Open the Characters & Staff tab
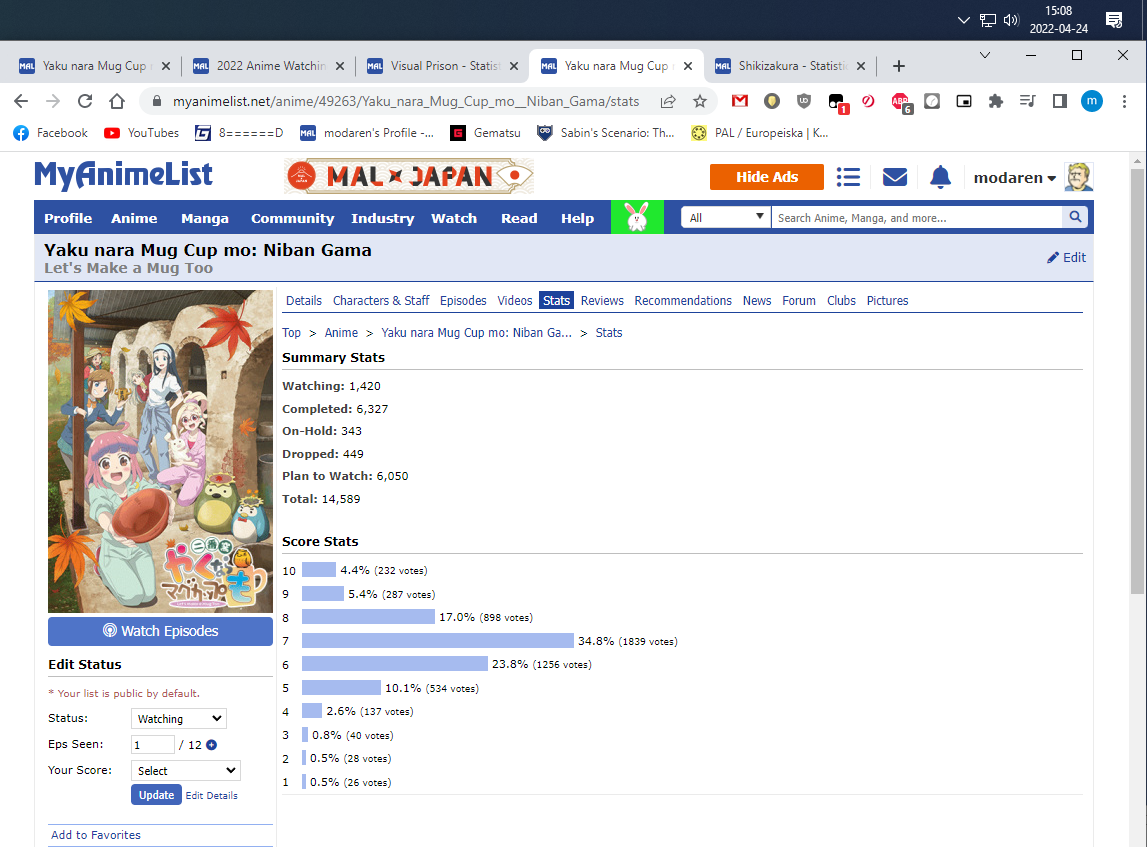1147x847 pixels. [x=381, y=301]
